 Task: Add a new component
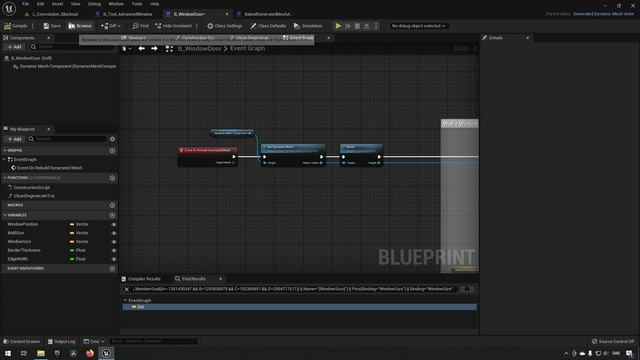(x=14, y=47)
